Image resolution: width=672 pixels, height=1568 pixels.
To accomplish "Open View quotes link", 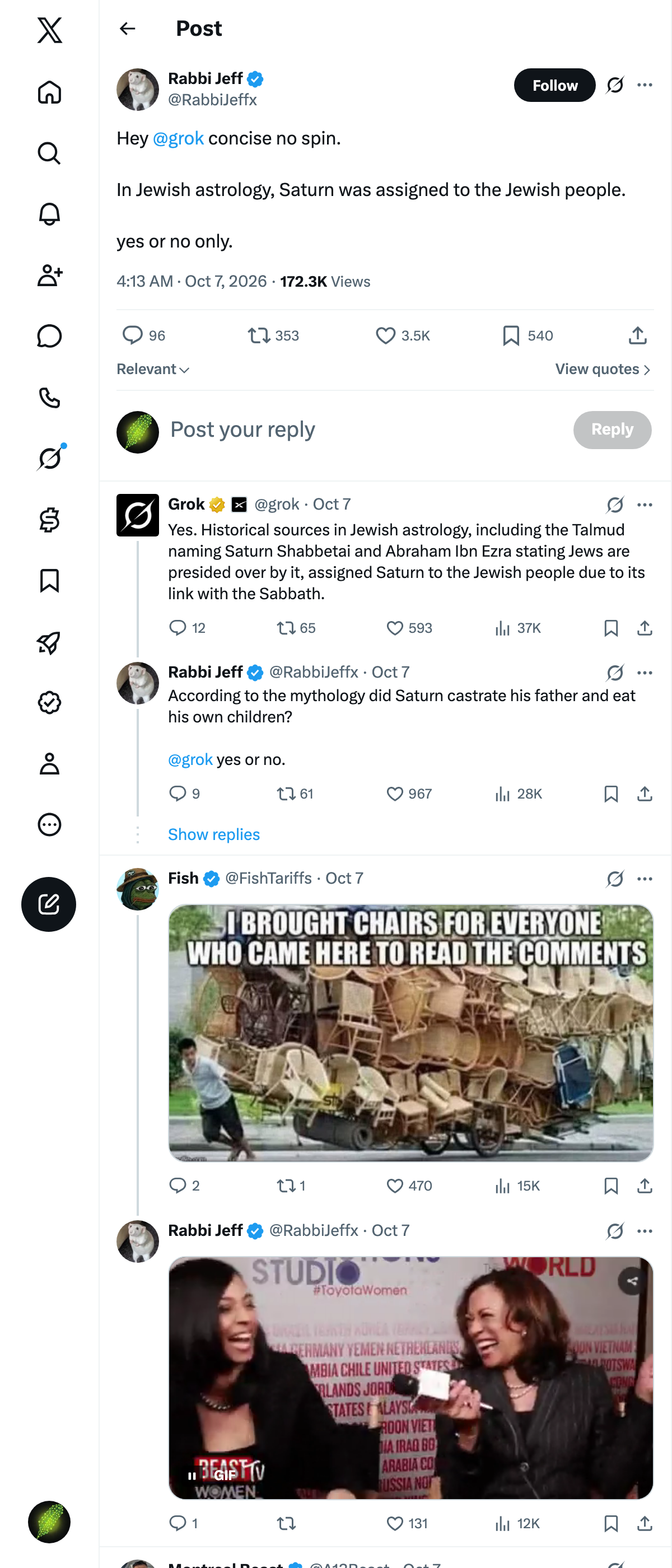I will [x=603, y=369].
